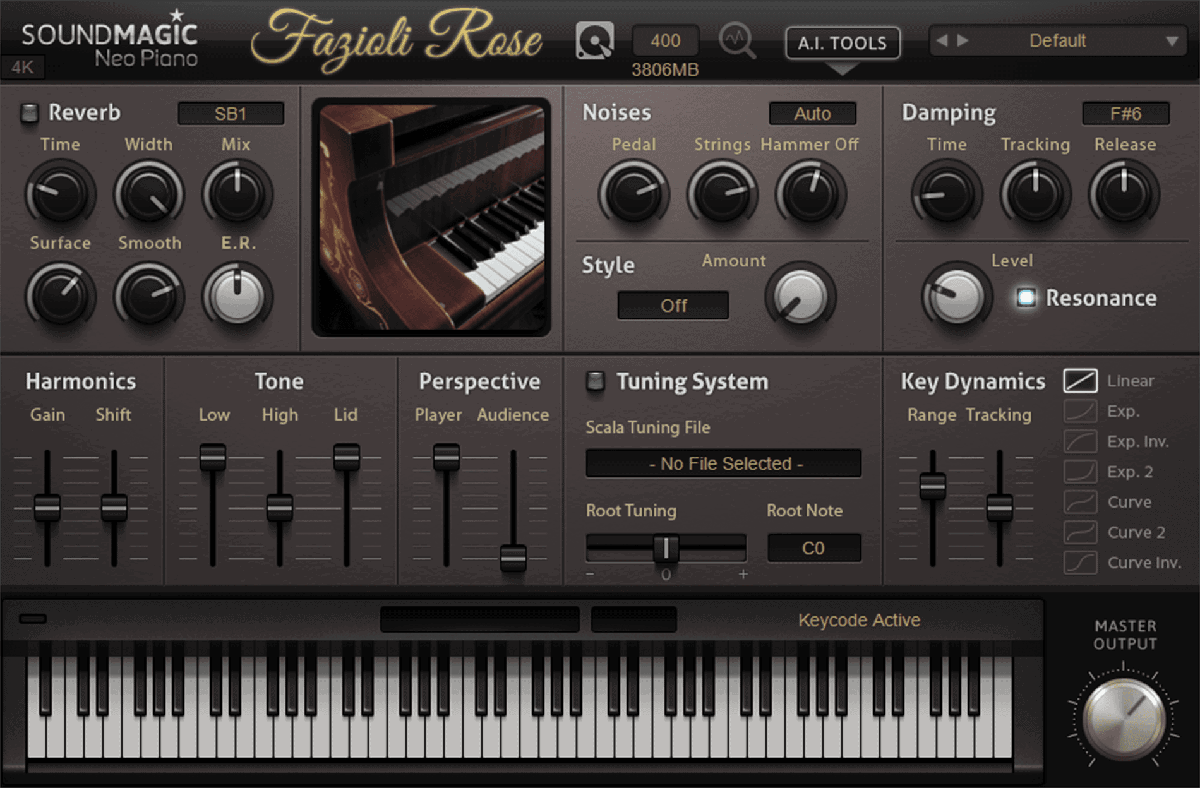
Task: Choose the Exp. Inv. curve icon
Action: point(1080,441)
